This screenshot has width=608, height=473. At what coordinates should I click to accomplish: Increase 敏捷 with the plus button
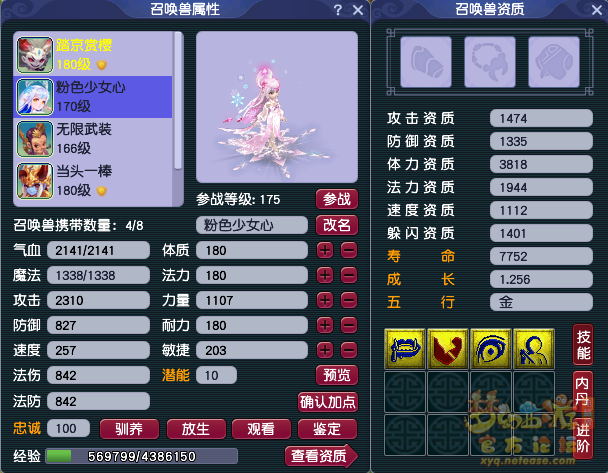[x=325, y=350]
